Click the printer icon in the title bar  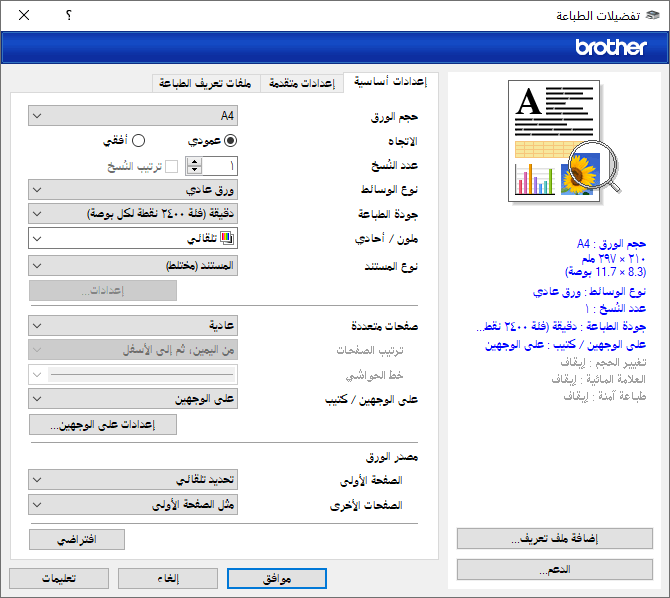[653, 16]
